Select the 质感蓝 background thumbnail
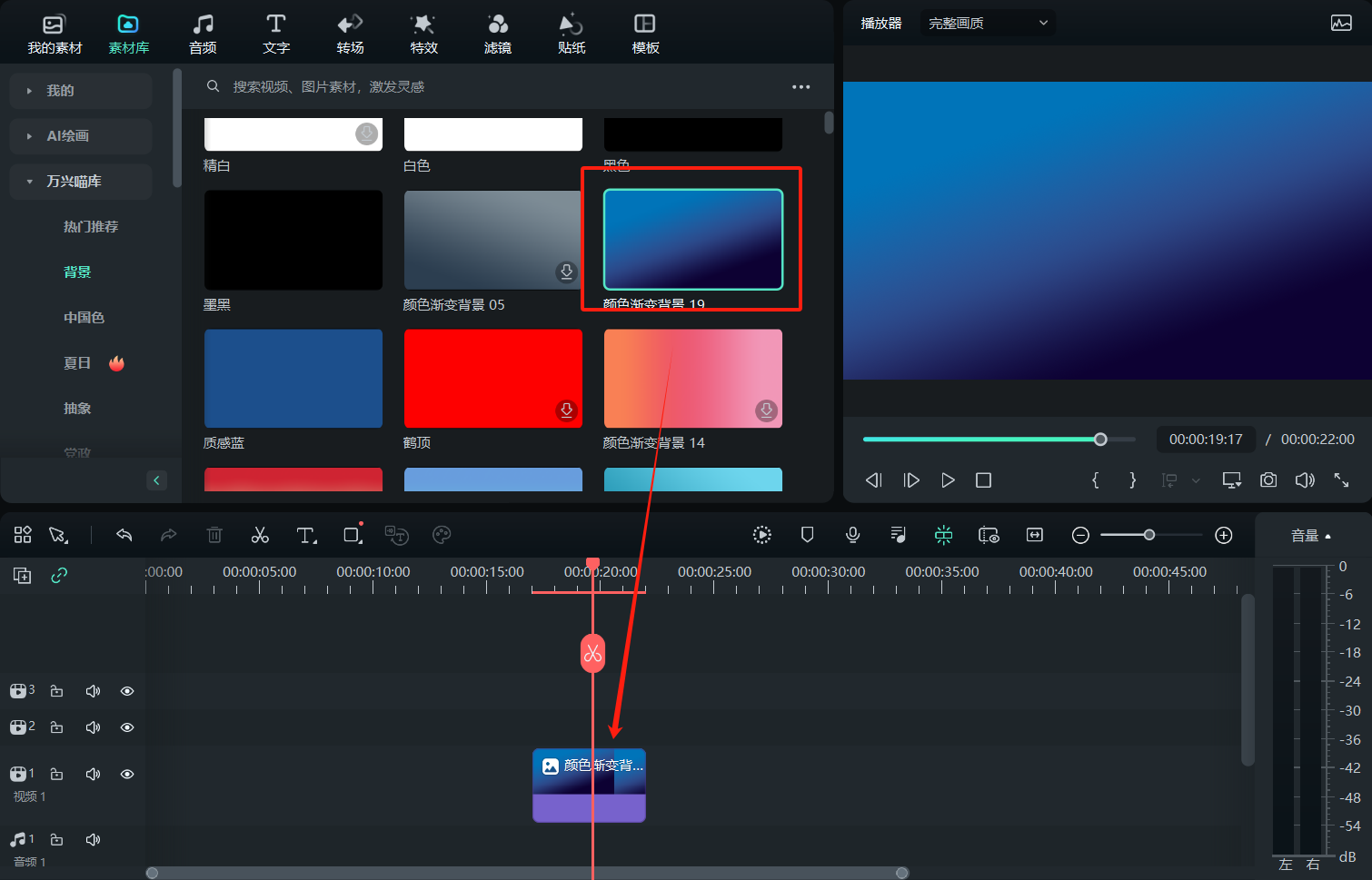 coord(293,379)
